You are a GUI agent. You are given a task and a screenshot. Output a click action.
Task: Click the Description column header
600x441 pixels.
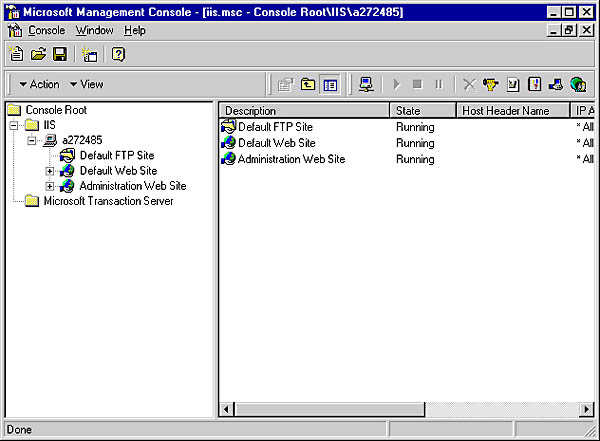point(305,111)
